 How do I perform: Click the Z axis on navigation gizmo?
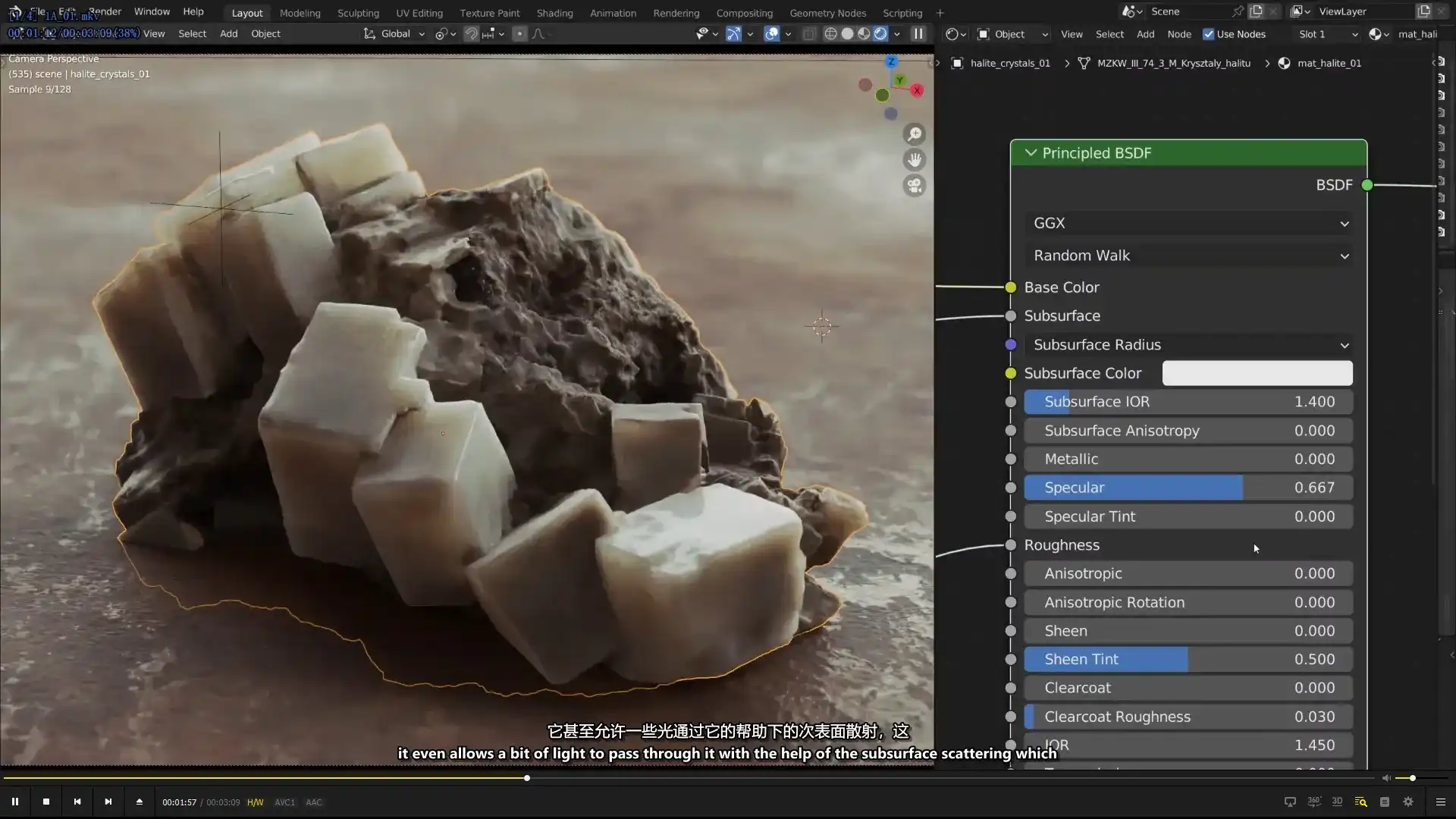pos(892,61)
